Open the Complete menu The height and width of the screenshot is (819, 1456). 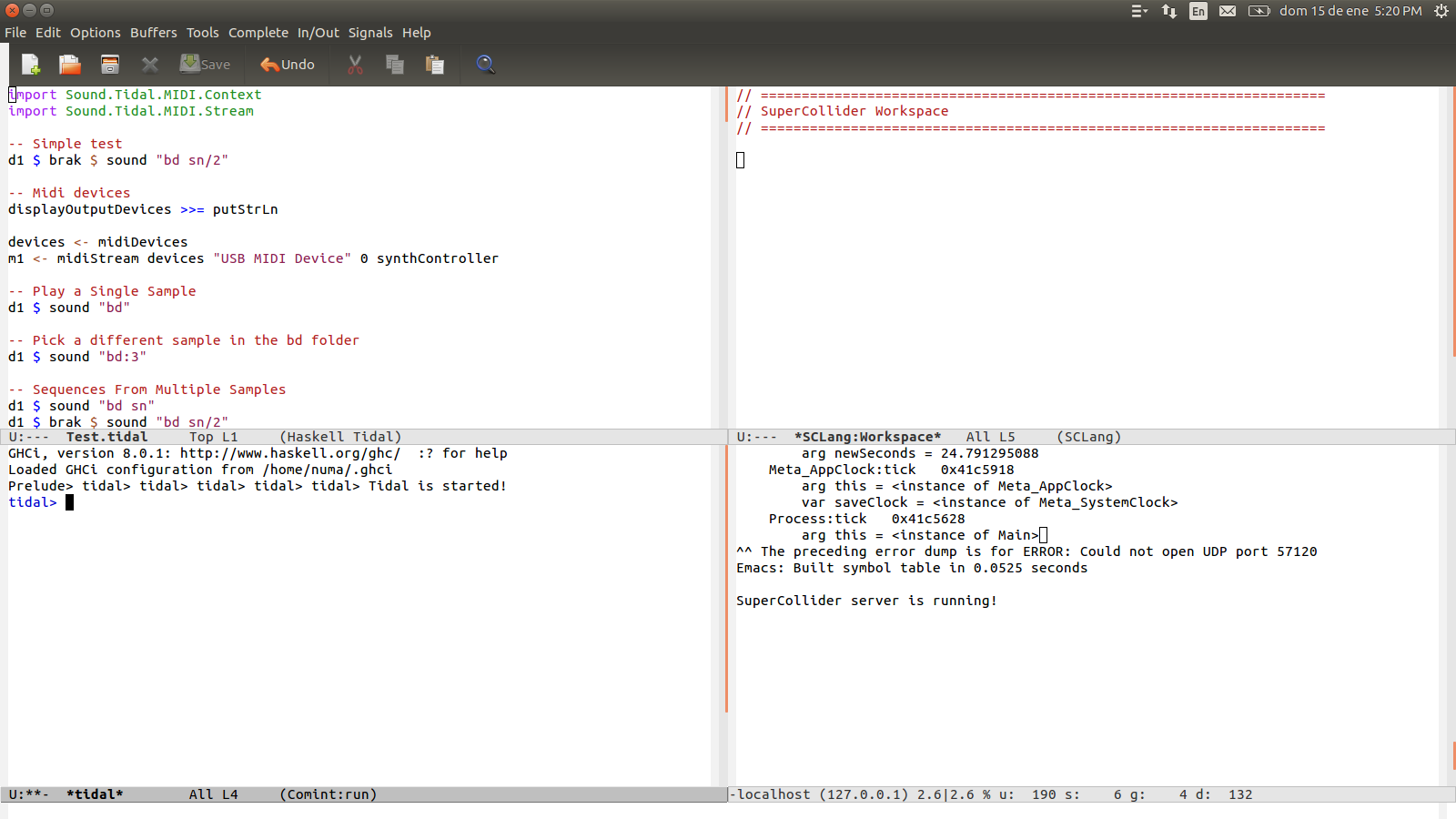pos(258,33)
